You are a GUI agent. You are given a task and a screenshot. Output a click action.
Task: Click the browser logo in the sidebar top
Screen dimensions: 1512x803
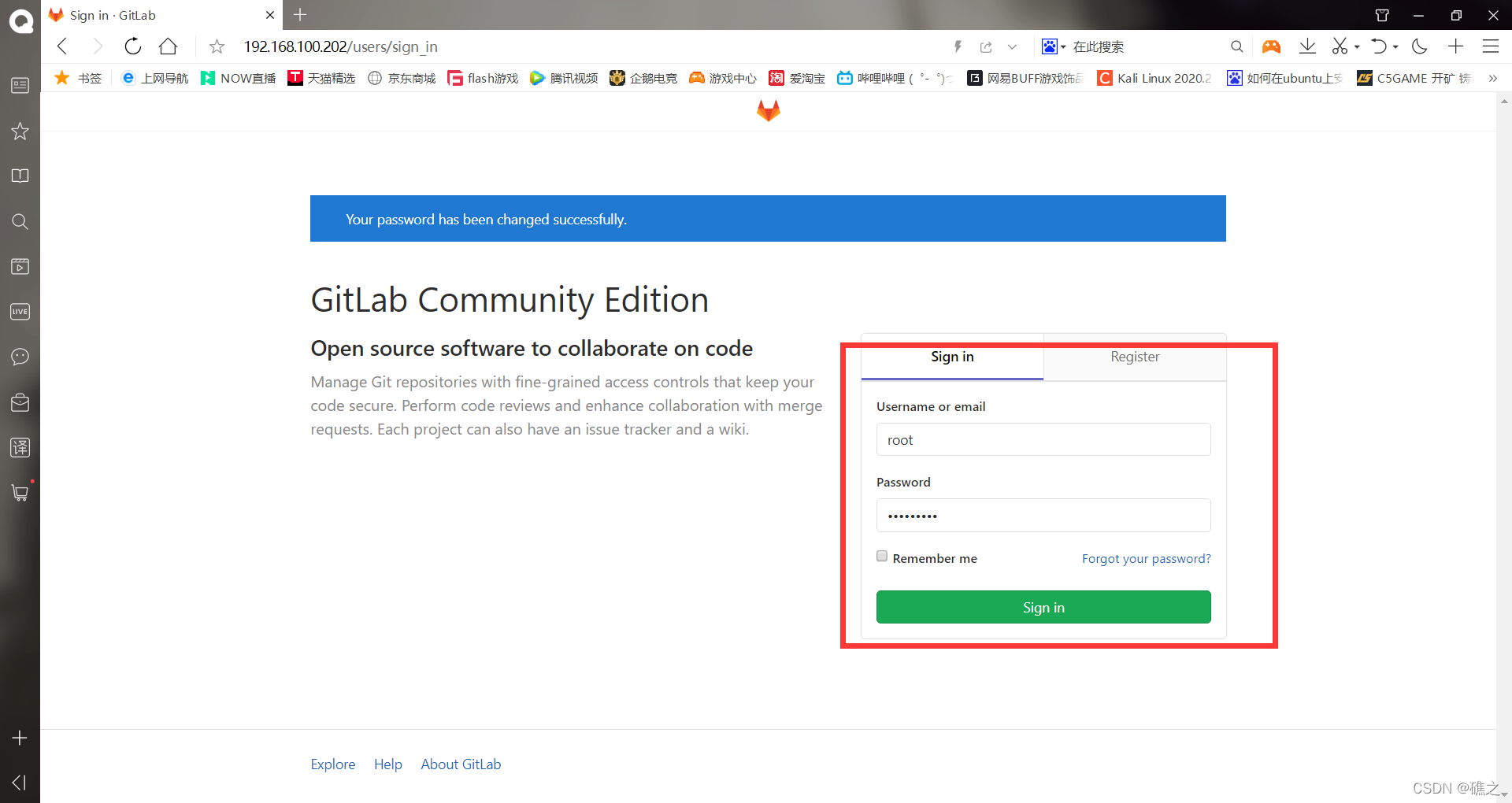20,20
